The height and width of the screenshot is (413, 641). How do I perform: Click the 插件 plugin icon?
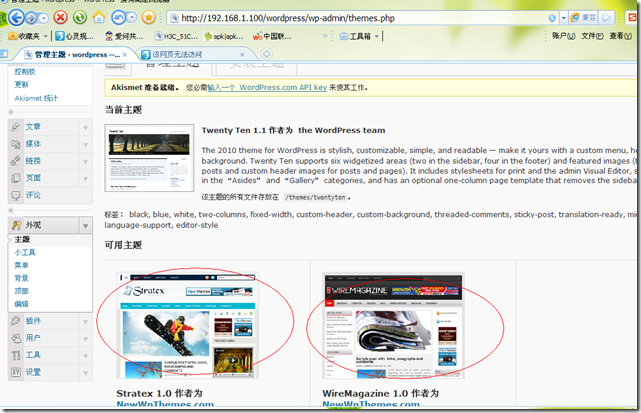(x=16, y=321)
